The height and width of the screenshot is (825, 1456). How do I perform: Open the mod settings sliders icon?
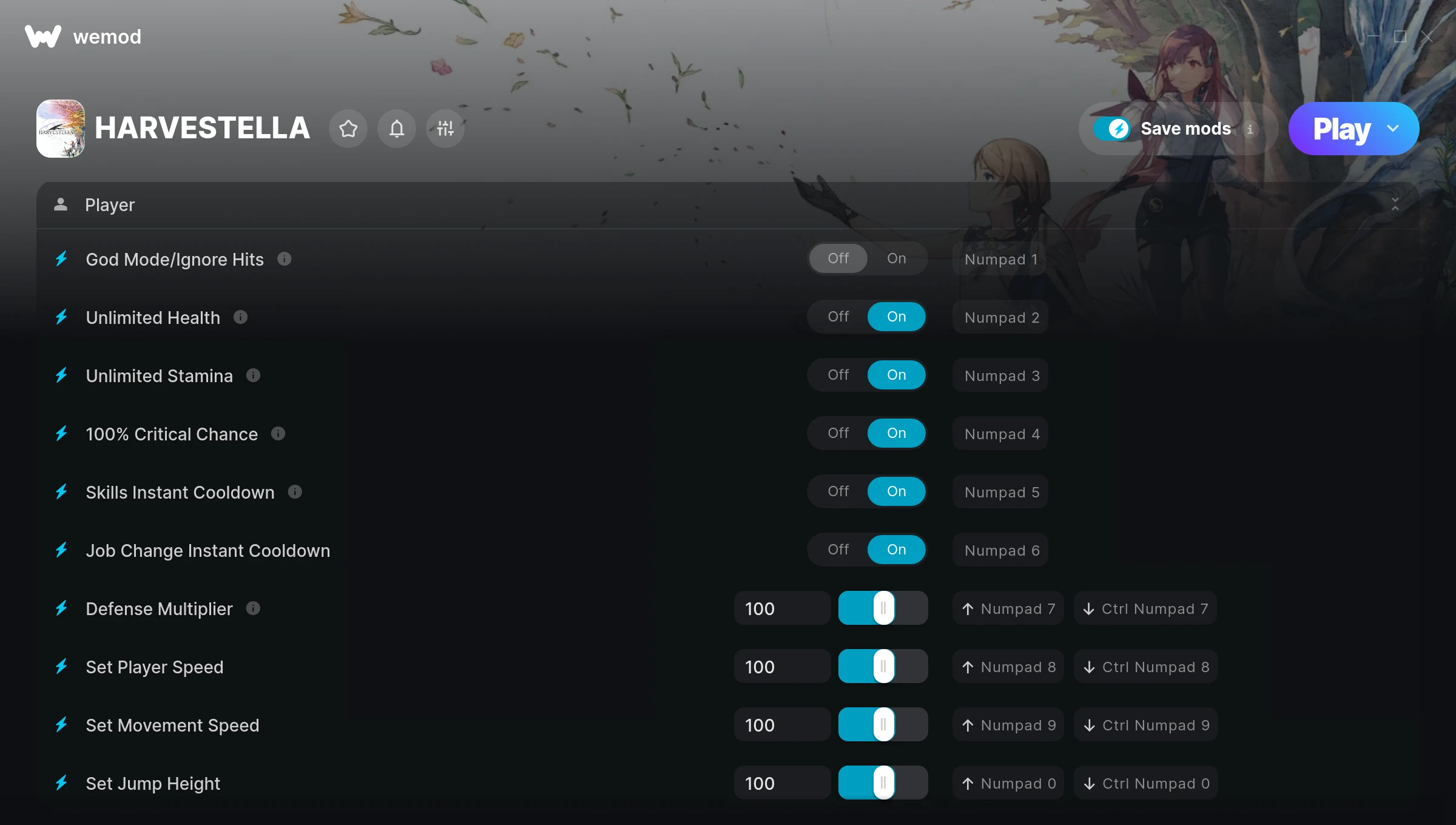tap(445, 129)
